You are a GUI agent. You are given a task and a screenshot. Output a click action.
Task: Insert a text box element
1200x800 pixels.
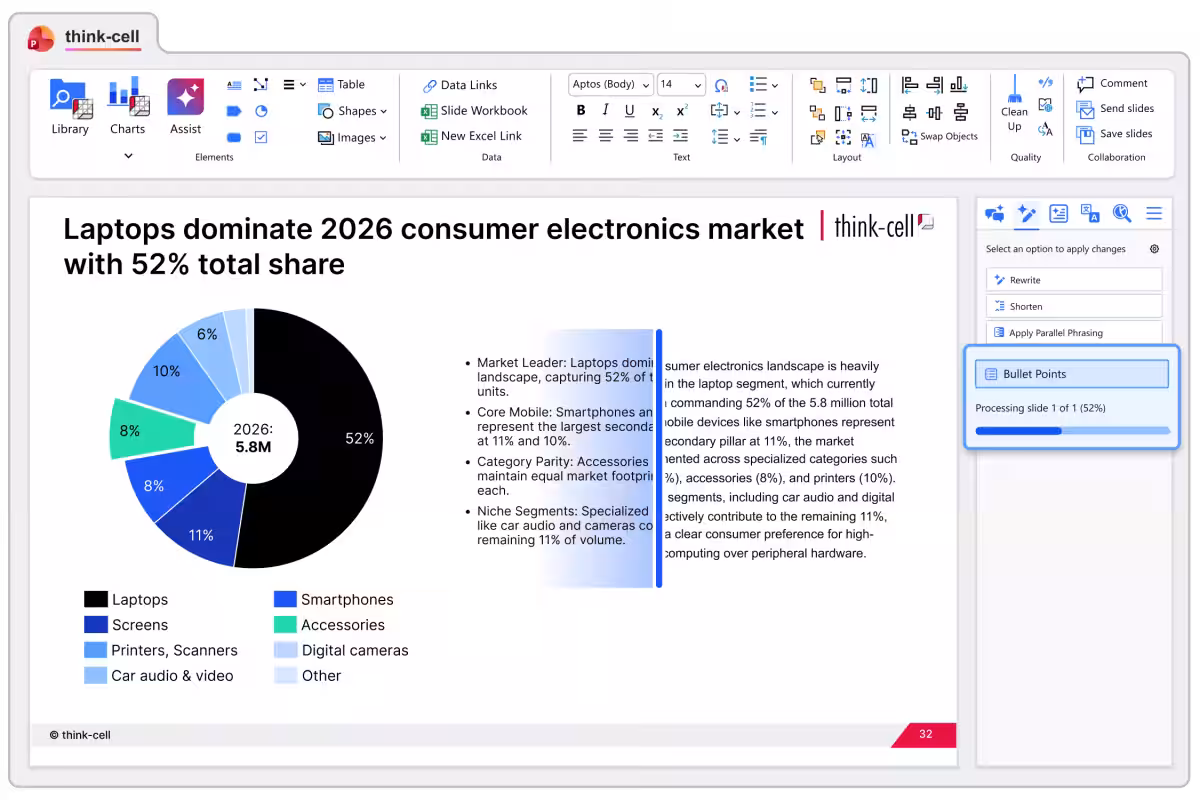coord(234,85)
